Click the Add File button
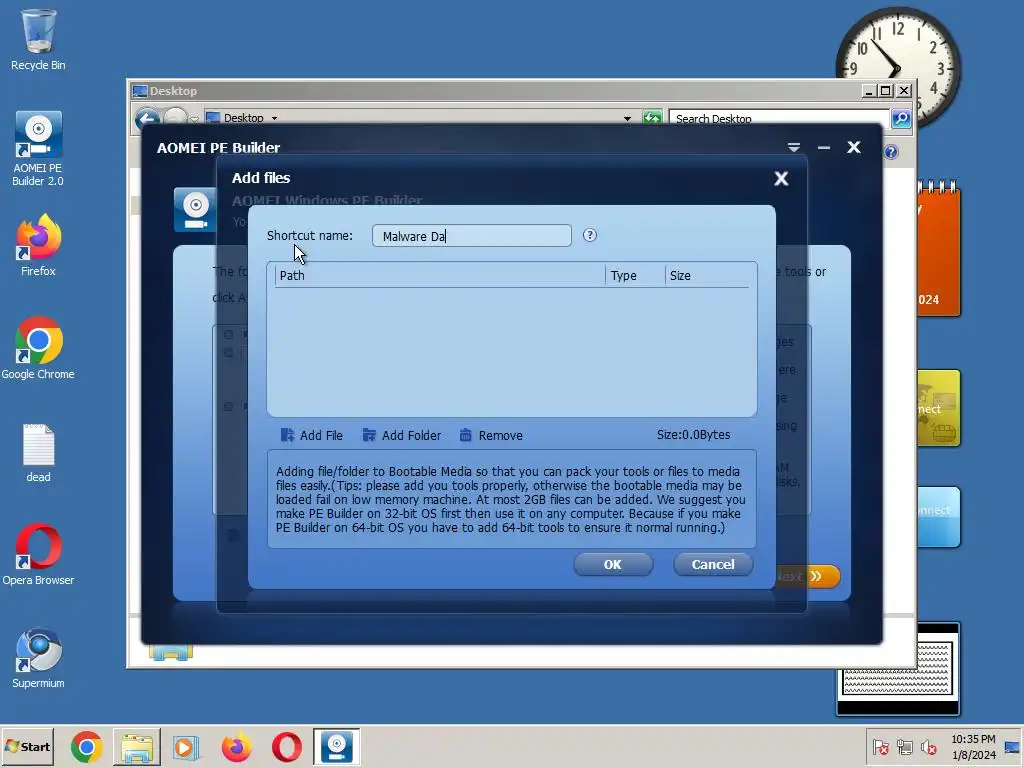 tap(312, 435)
